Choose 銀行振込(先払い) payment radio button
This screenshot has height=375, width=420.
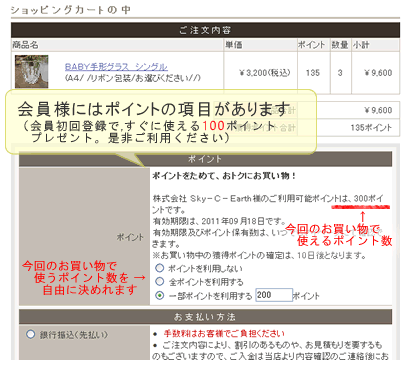(30, 334)
